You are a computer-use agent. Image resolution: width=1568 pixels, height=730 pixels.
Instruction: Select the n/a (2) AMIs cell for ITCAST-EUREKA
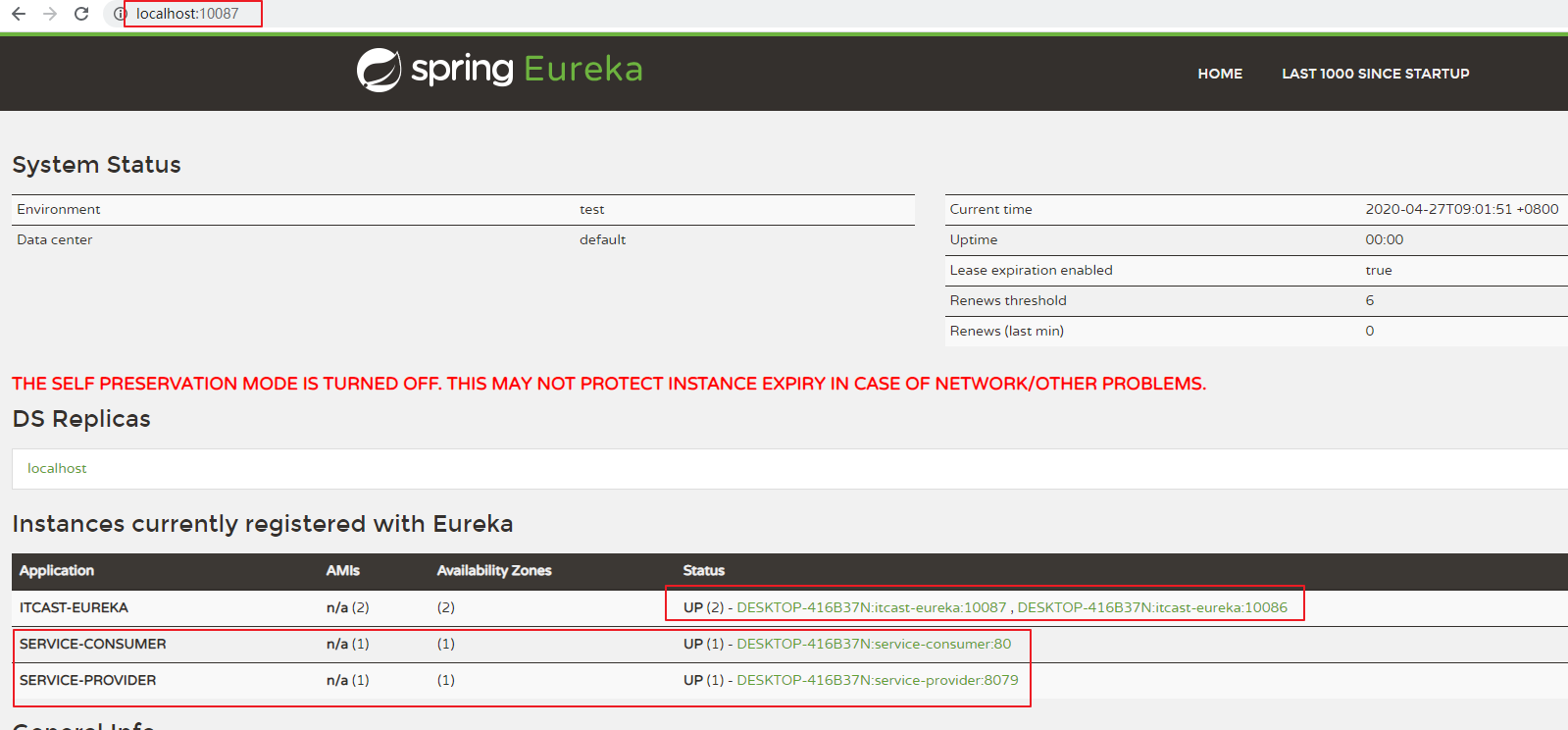click(348, 607)
